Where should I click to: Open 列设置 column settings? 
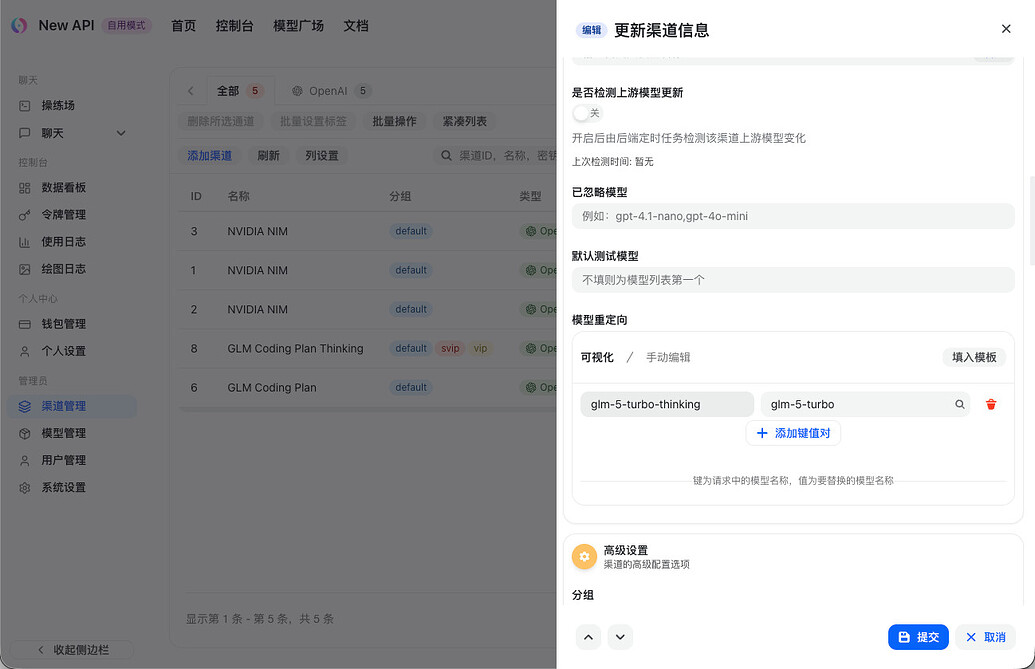pyautogui.click(x=321, y=156)
